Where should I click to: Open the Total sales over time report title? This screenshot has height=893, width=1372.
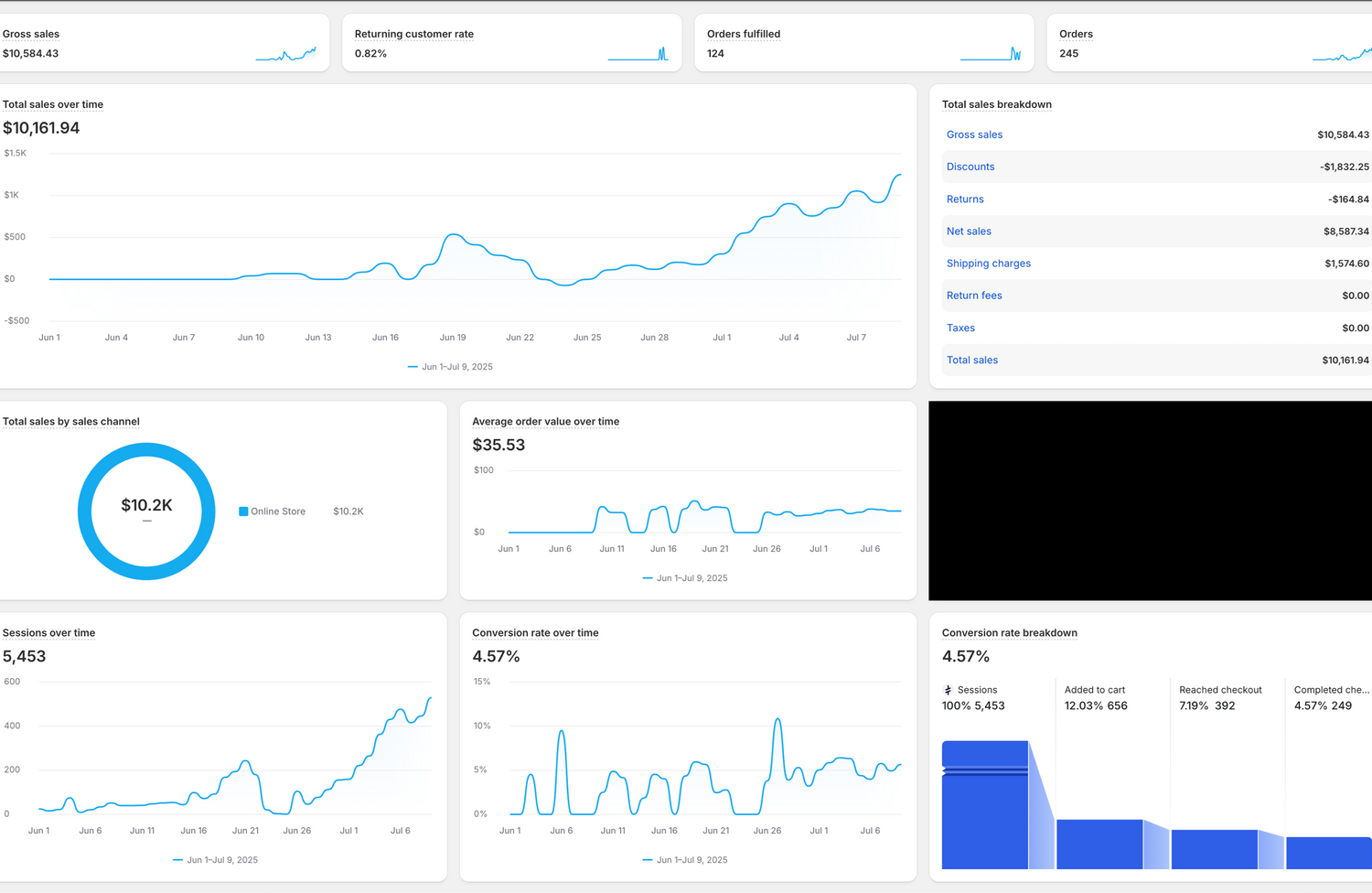pos(53,104)
